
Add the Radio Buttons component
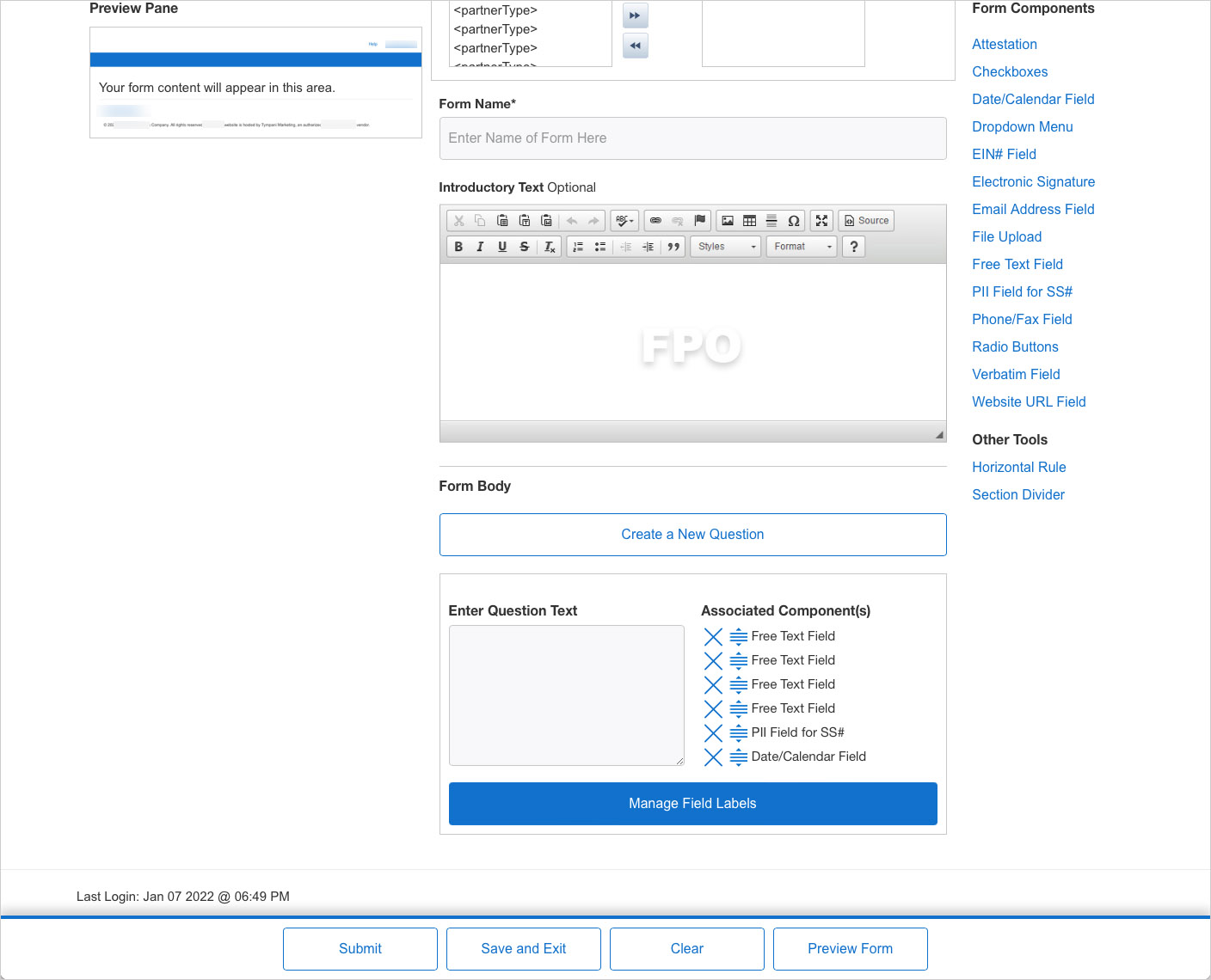point(1015,347)
